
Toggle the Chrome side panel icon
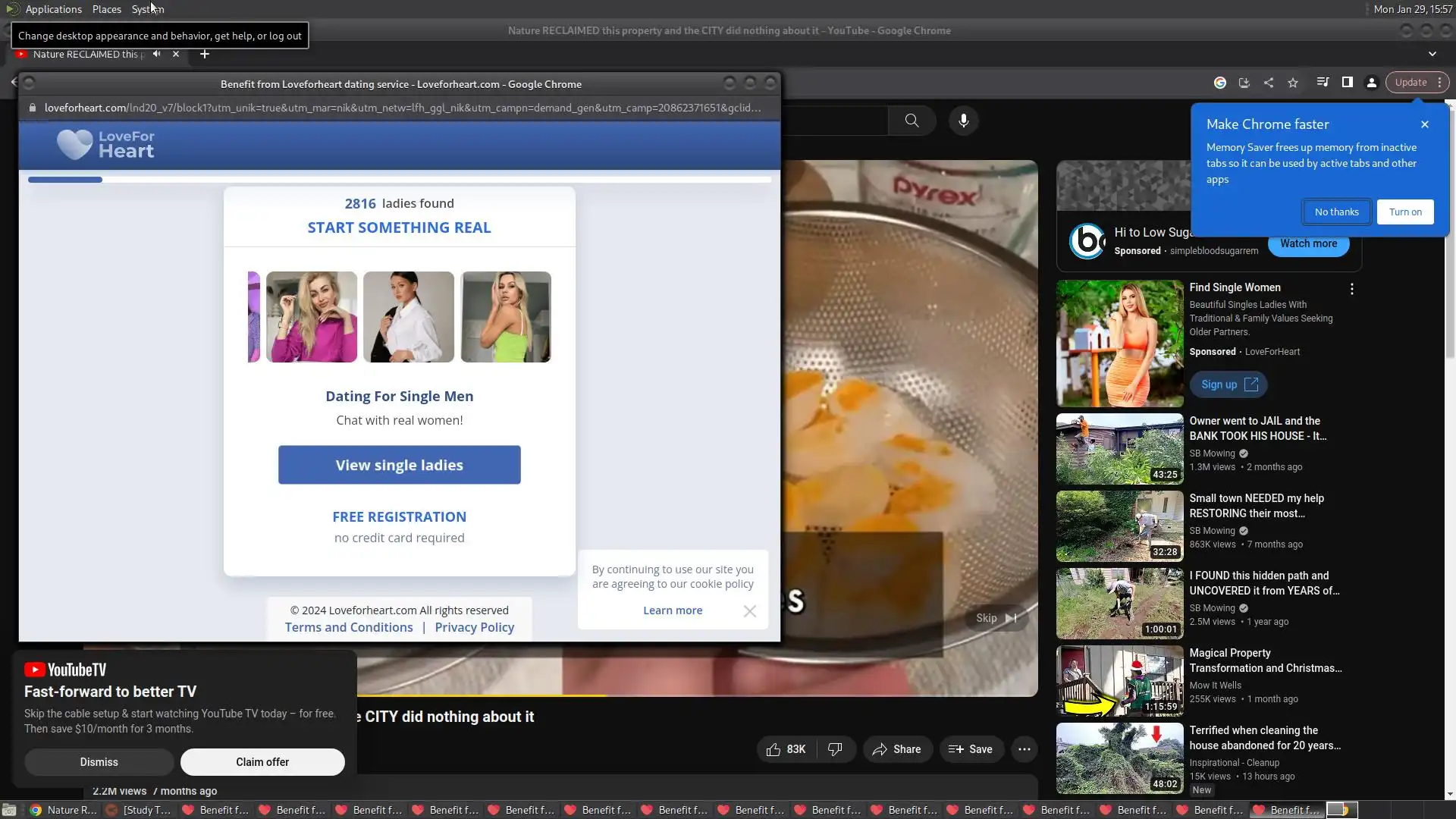coord(1348,83)
